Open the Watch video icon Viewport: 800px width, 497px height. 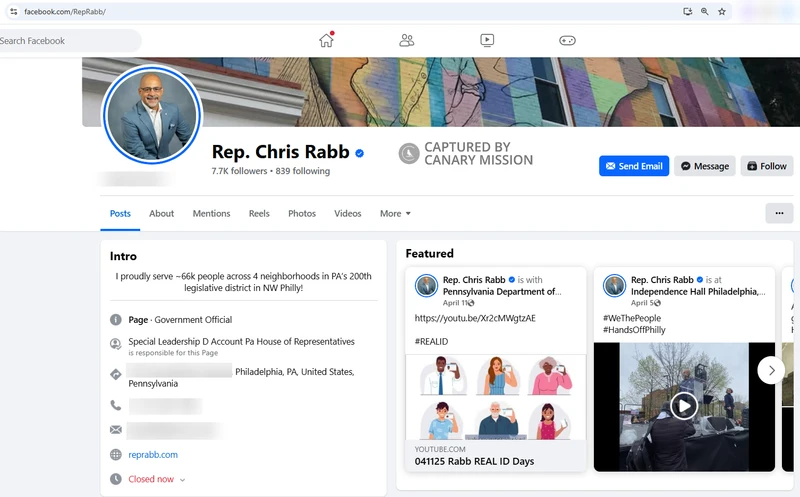(x=486, y=41)
